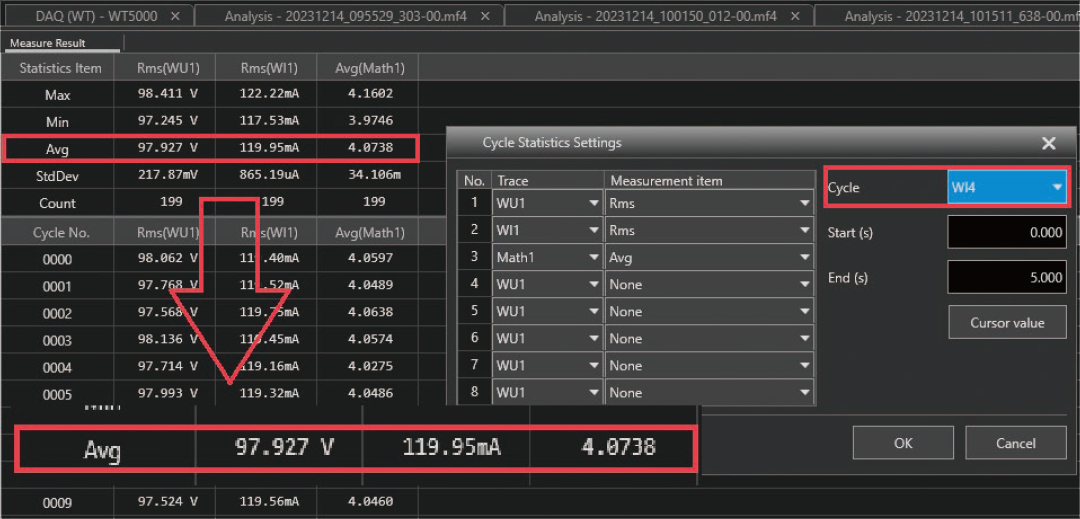Viewport: 1080px width, 519px height.
Task: Close the 095529_303-00.mf4 Analysis tab
Action: coord(486,16)
